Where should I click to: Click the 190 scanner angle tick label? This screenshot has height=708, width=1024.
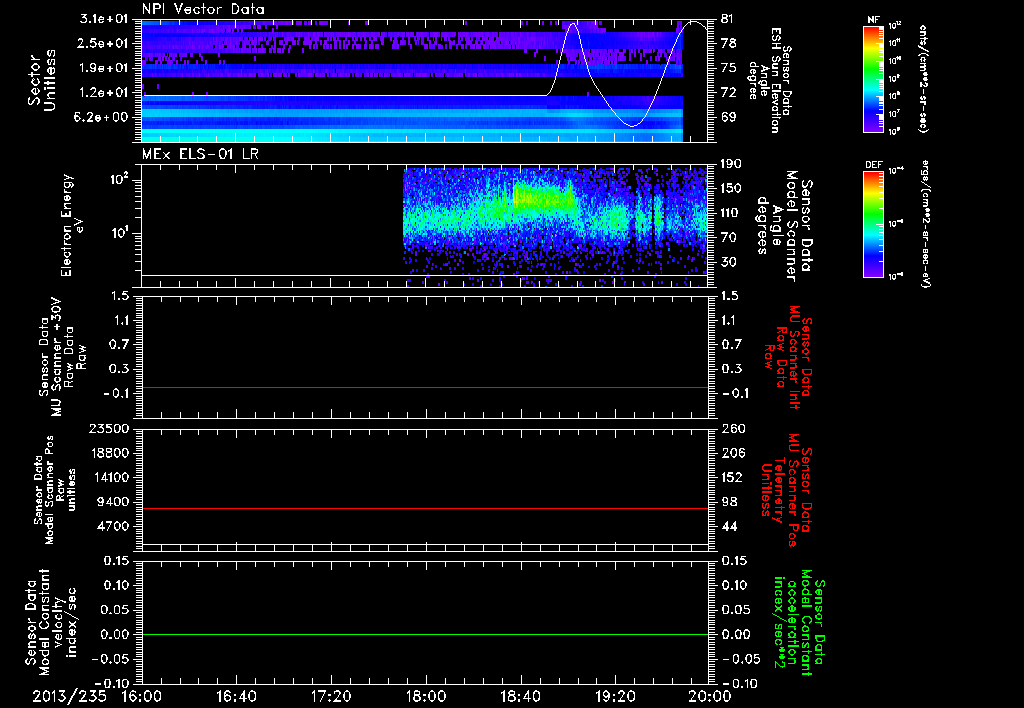pos(731,164)
